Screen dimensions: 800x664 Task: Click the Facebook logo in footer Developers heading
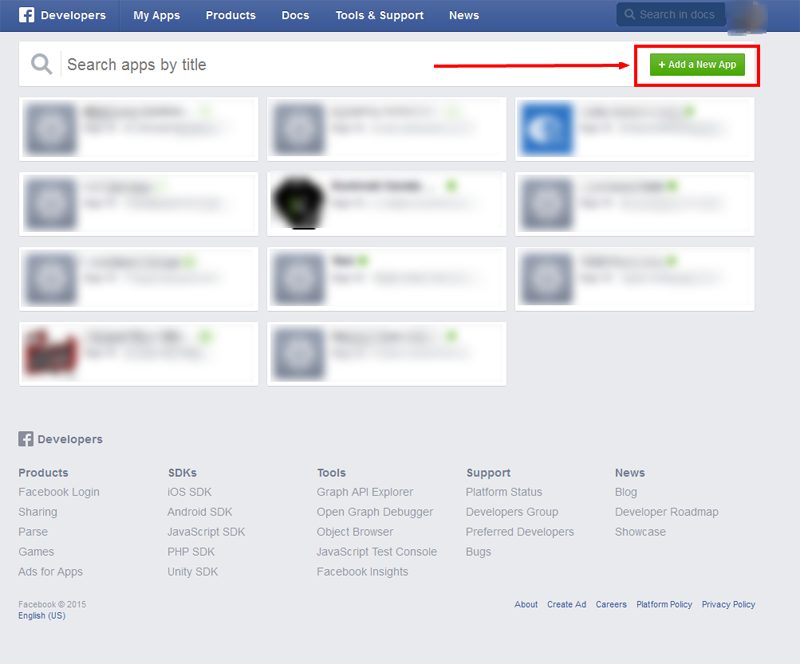pyautogui.click(x=26, y=439)
